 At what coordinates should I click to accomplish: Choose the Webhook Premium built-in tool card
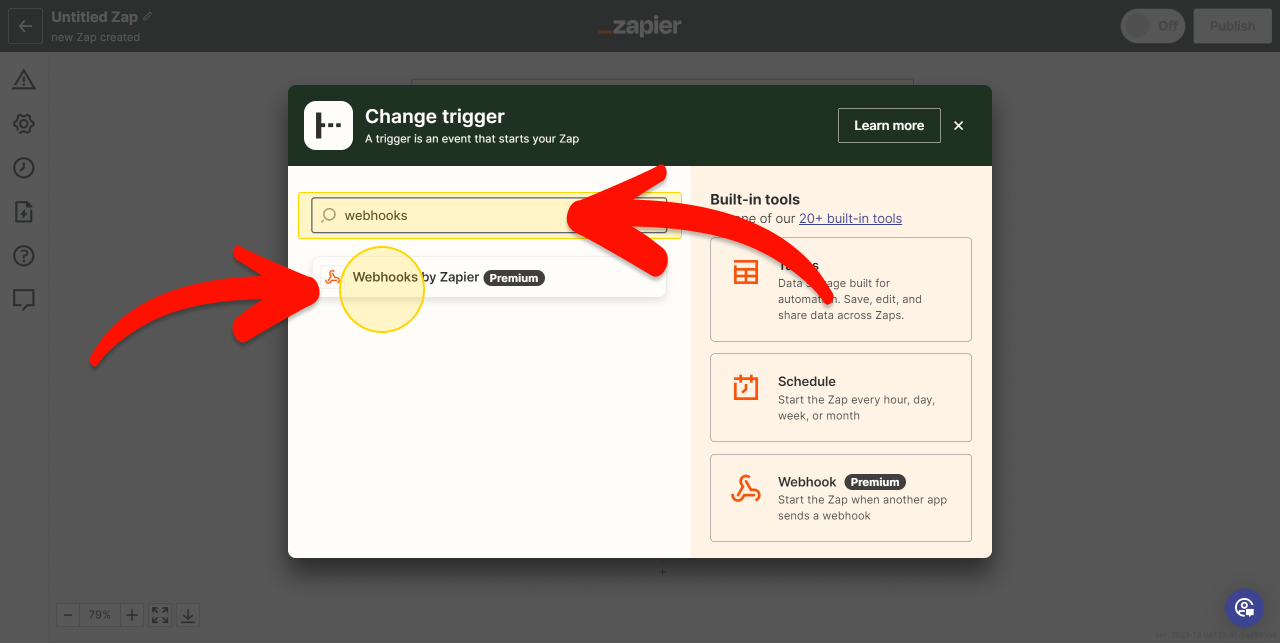[x=841, y=498]
